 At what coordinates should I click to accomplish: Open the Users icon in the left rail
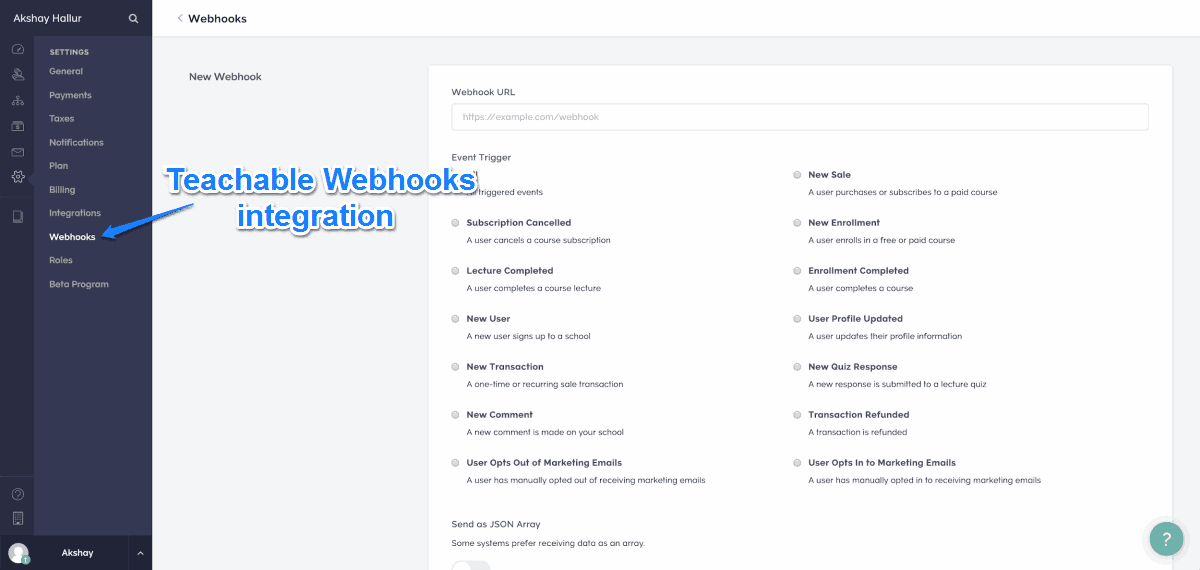coord(17,75)
